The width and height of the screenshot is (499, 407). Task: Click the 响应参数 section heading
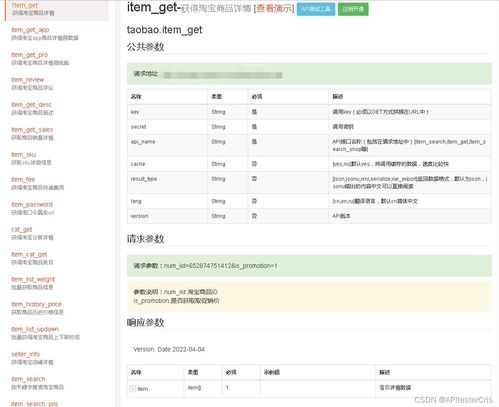tap(145, 323)
